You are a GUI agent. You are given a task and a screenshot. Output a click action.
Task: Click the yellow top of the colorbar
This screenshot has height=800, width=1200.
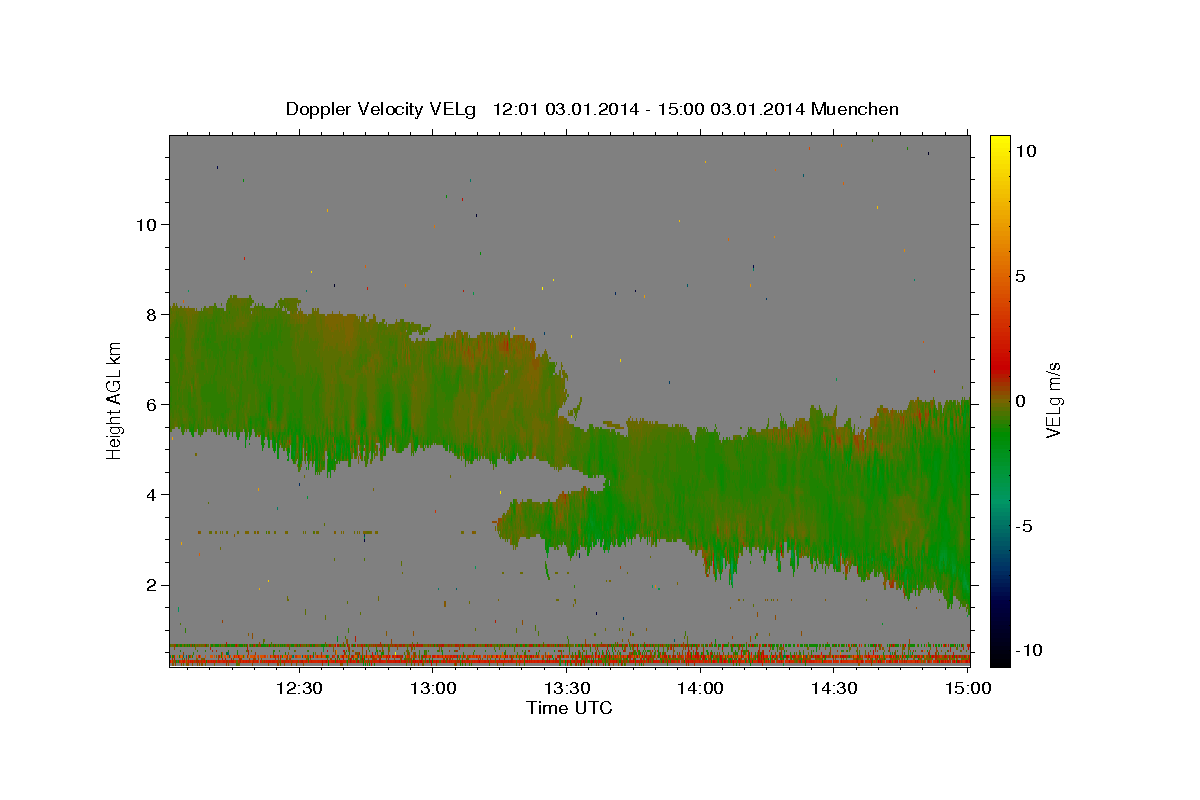click(1000, 145)
